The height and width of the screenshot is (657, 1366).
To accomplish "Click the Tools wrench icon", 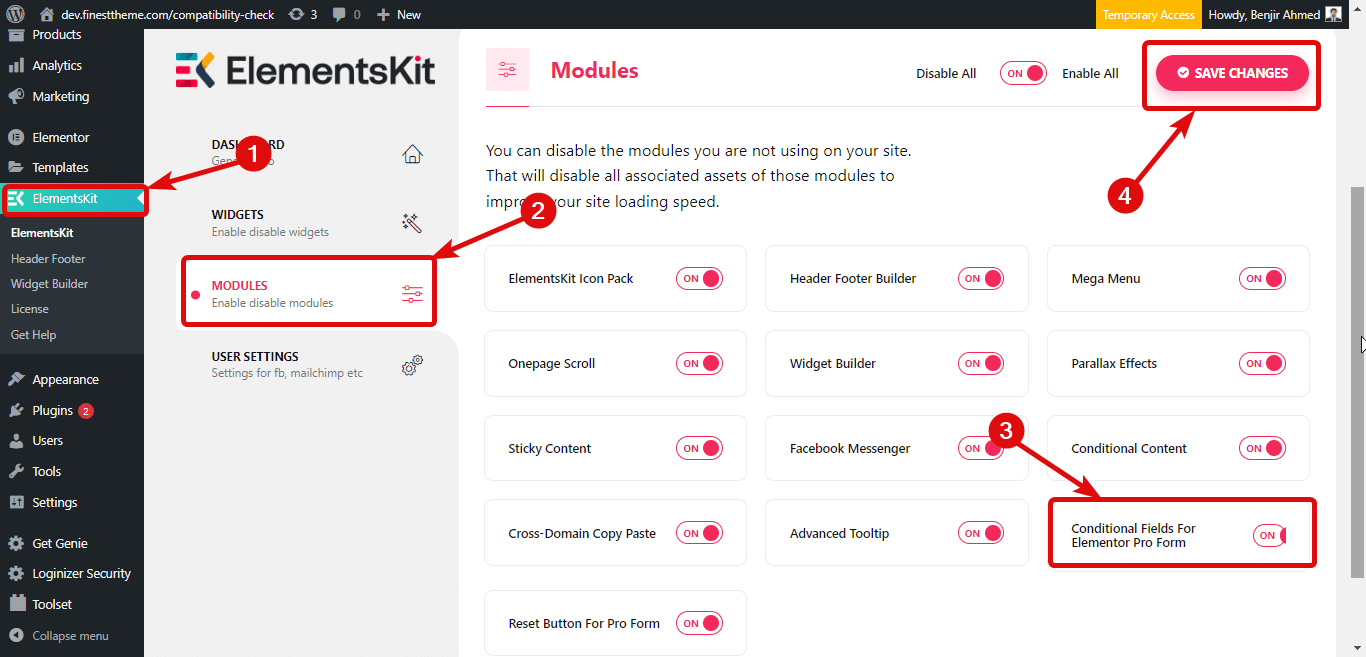I will pyautogui.click(x=16, y=471).
